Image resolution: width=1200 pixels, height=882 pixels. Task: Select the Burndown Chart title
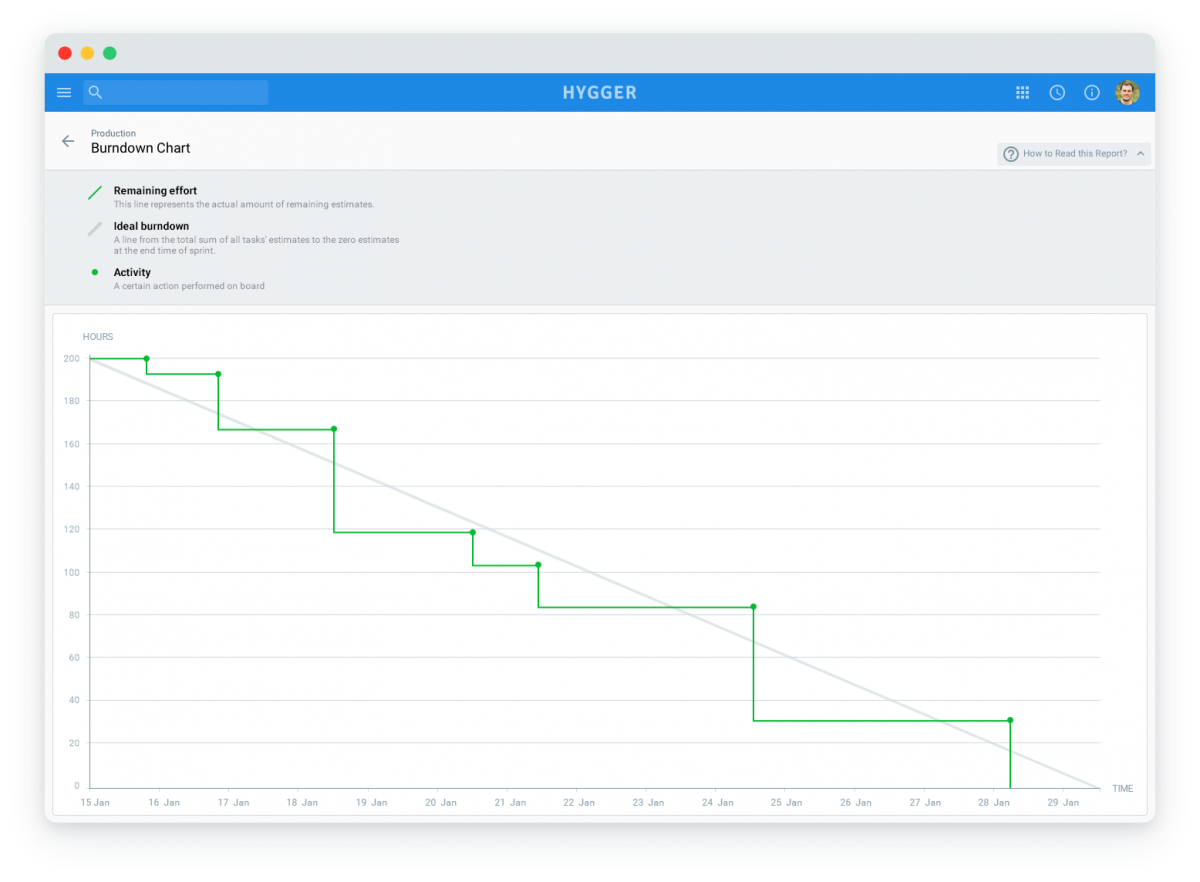point(141,148)
